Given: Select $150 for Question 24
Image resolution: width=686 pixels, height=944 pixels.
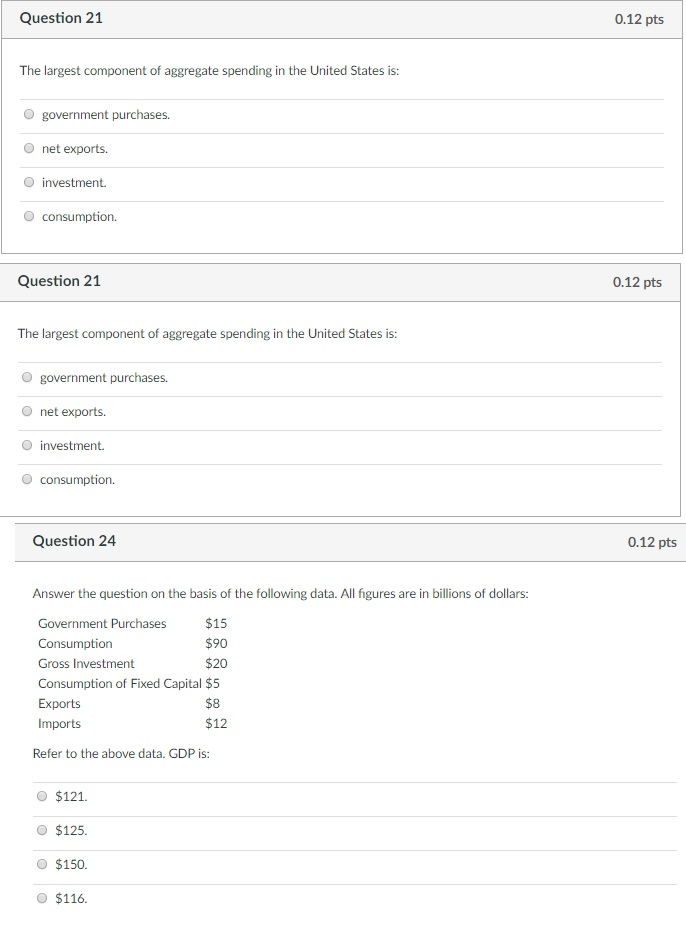Looking at the screenshot, I should point(41,864).
